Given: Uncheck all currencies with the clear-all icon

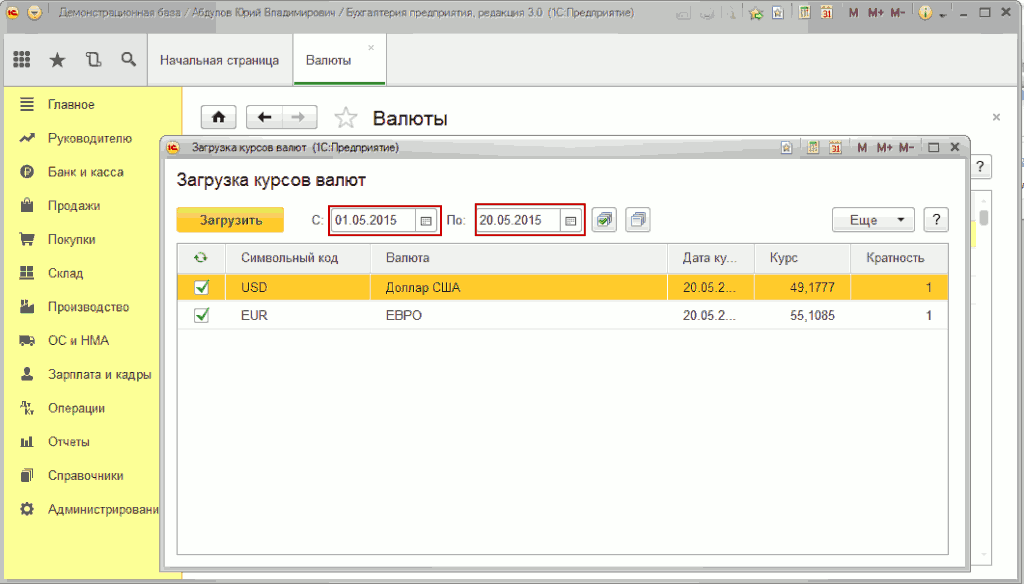Looking at the screenshot, I should (638, 220).
